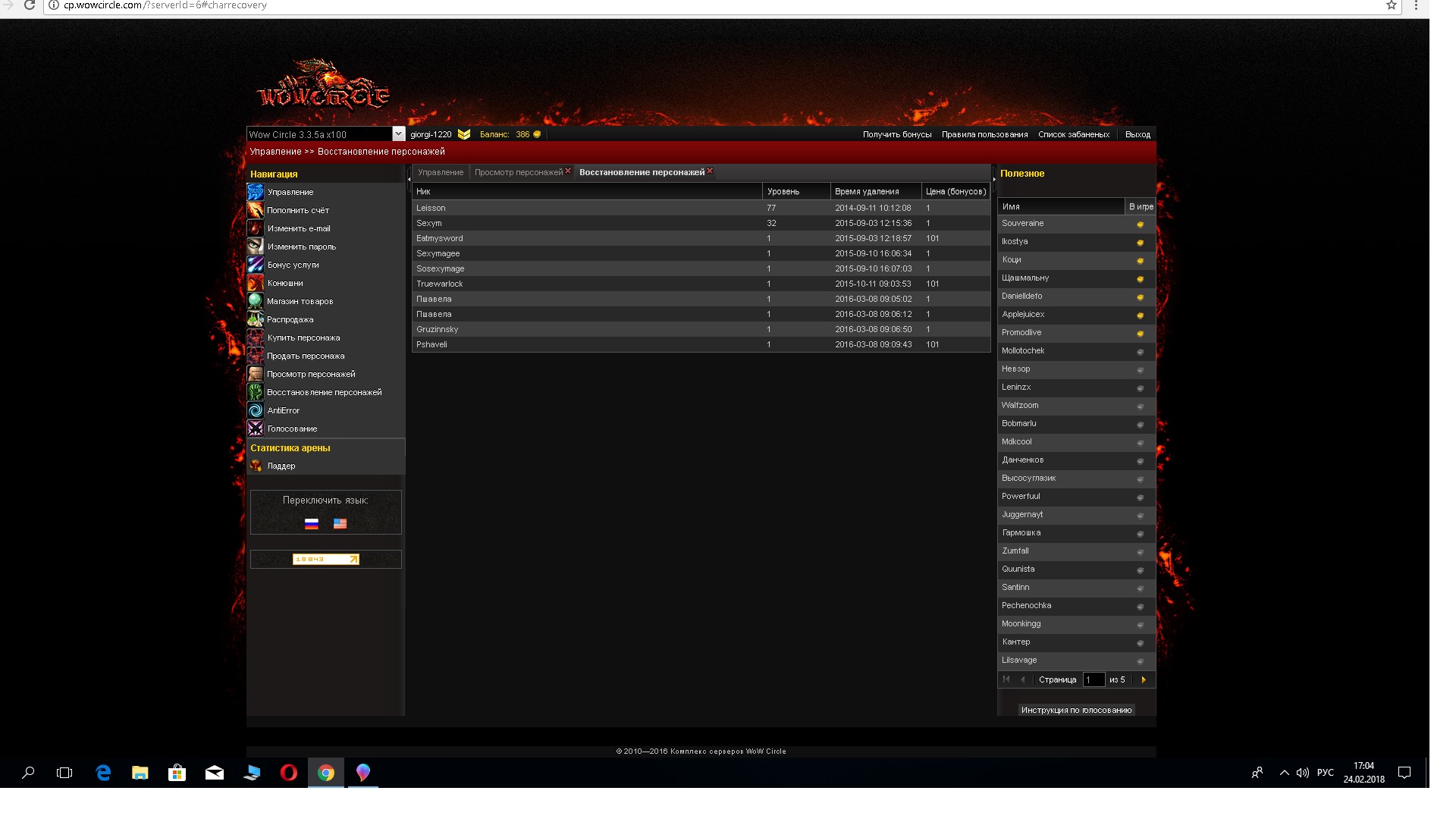This screenshot has height=819, width=1456.
Task: Switch language using the Russian flag
Action: [311, 523]
